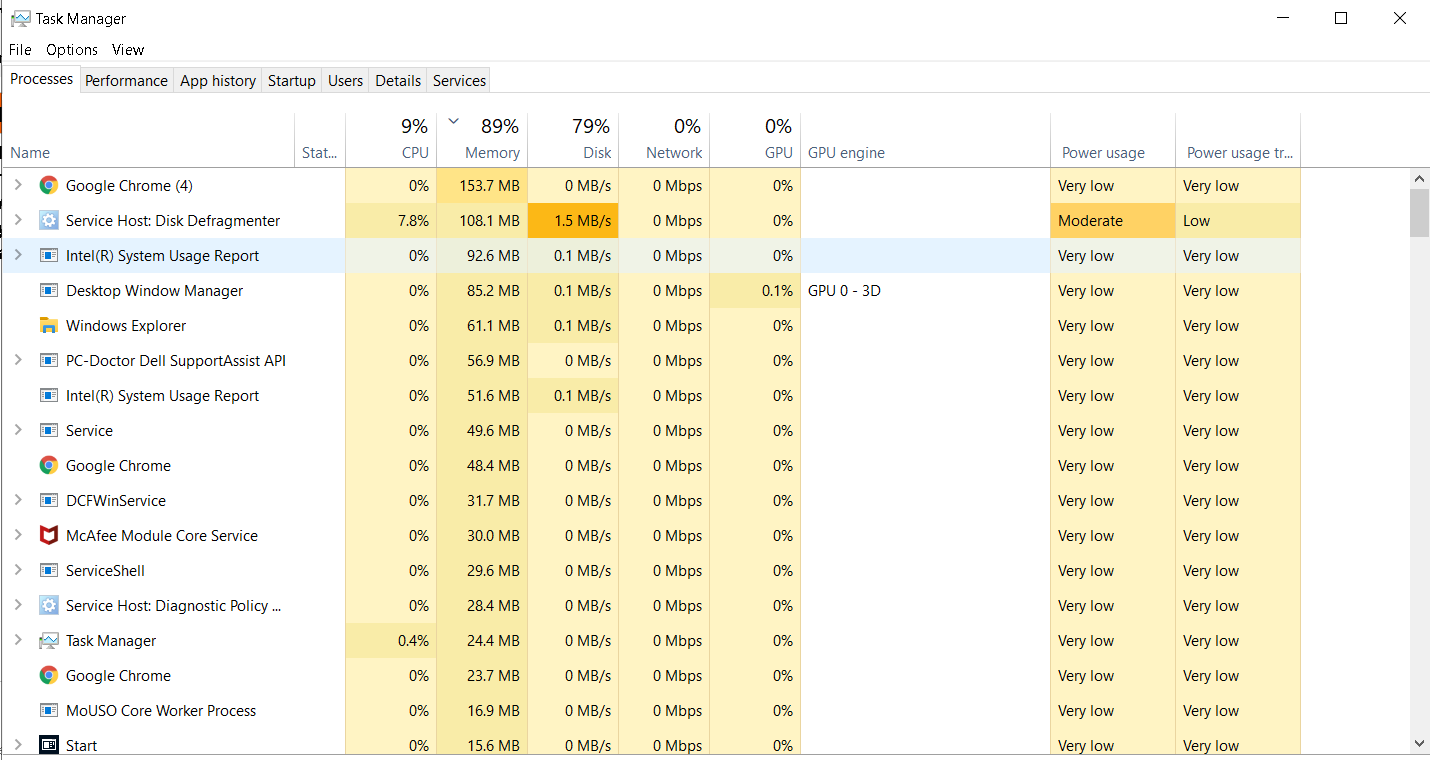Sort by the Memory column header
Screen dimensions: 1430x760
pos(482,140)
